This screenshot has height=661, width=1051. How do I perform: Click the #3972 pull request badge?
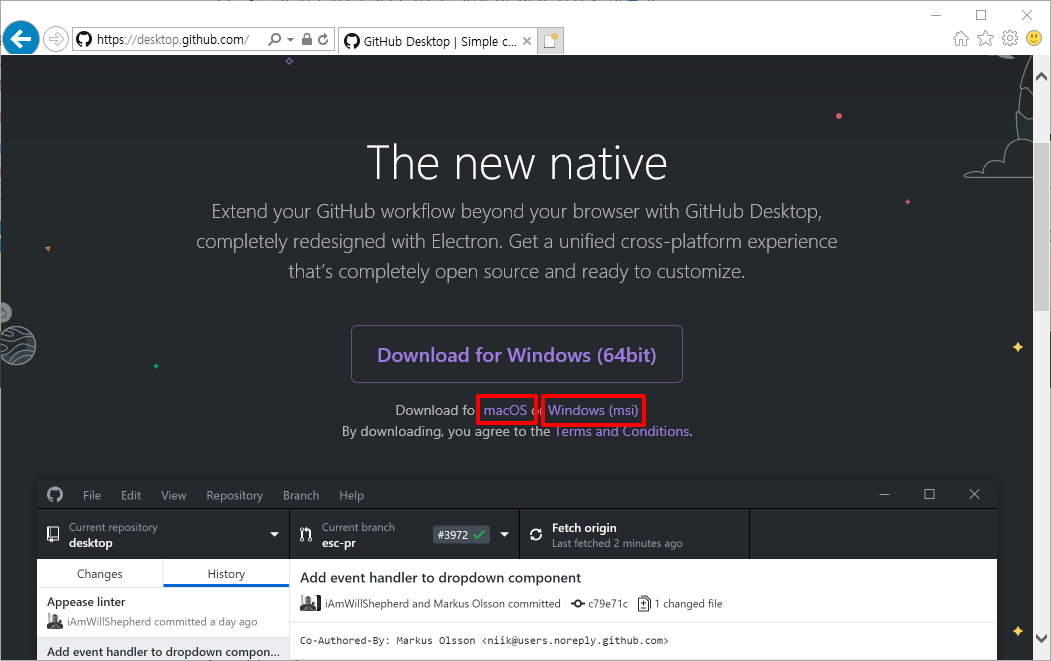click(x=460, y=534)
